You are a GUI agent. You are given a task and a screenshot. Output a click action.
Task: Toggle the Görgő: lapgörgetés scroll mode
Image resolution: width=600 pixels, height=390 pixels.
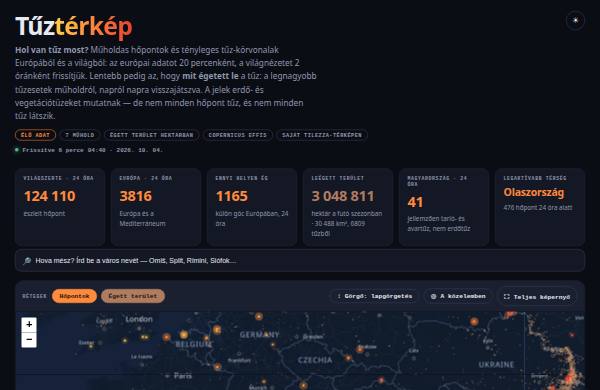(x=375, y=296)
